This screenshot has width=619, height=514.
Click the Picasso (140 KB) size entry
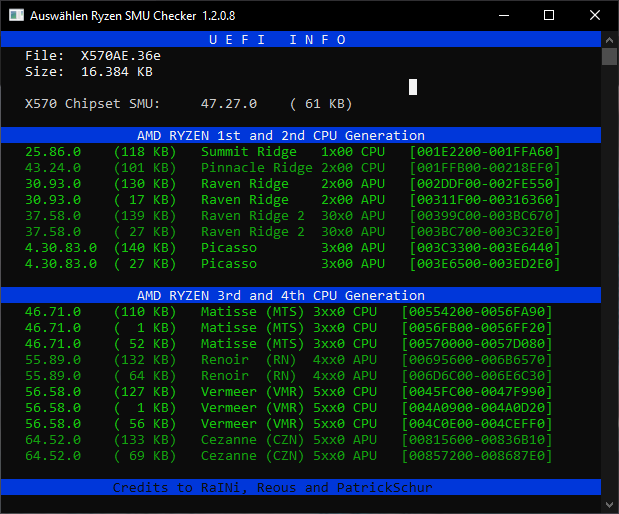[145, 248]
